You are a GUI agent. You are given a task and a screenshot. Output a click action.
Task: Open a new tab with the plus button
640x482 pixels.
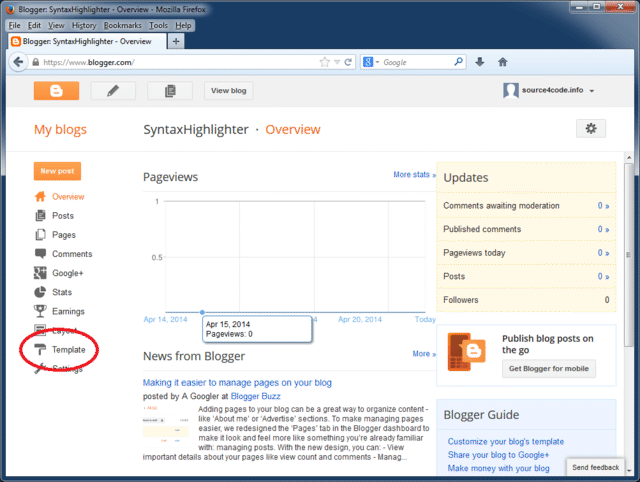pyautogui.click(x=176, y=41)
